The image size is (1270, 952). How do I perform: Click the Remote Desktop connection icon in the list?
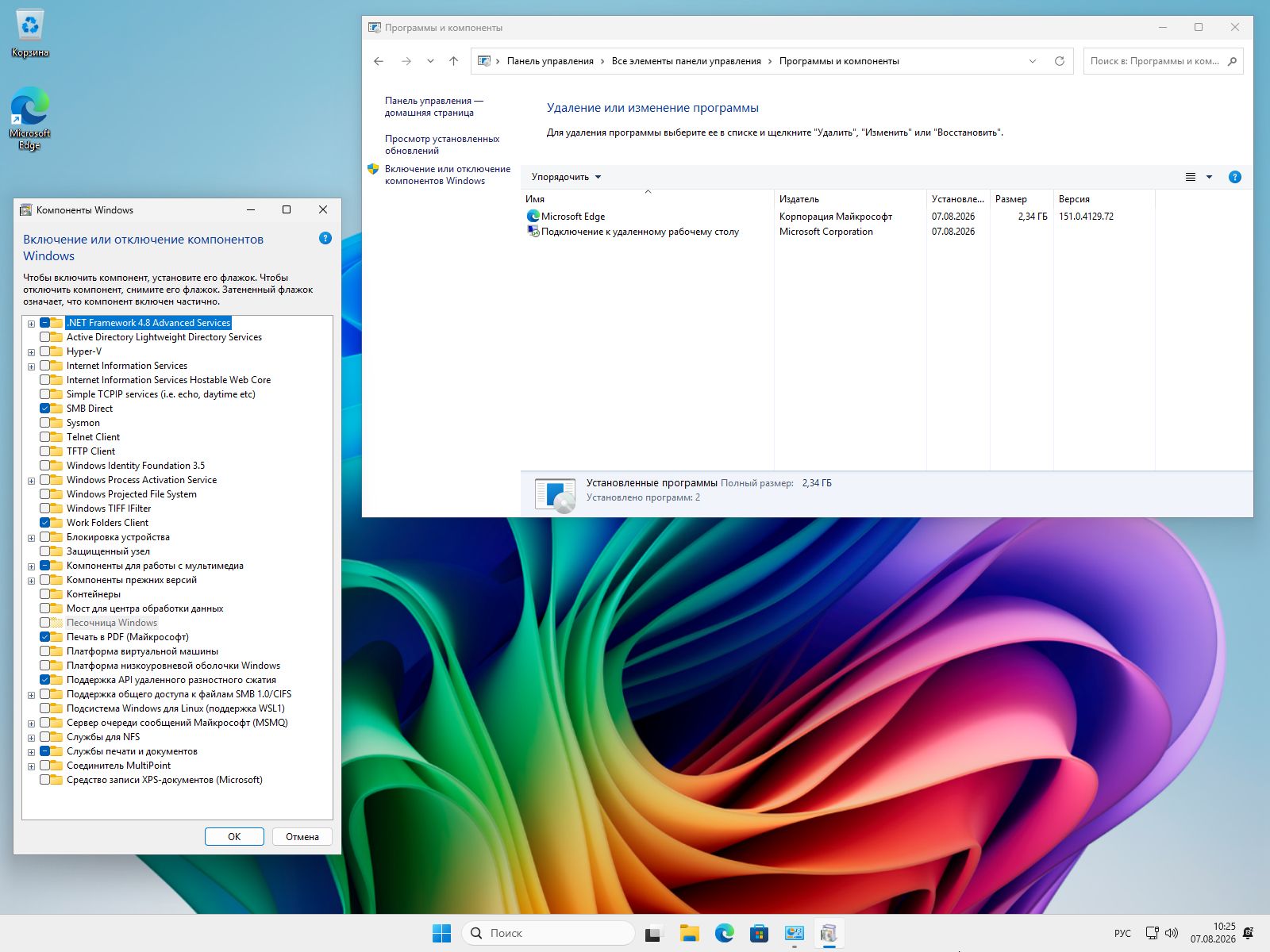coord(533,232)
